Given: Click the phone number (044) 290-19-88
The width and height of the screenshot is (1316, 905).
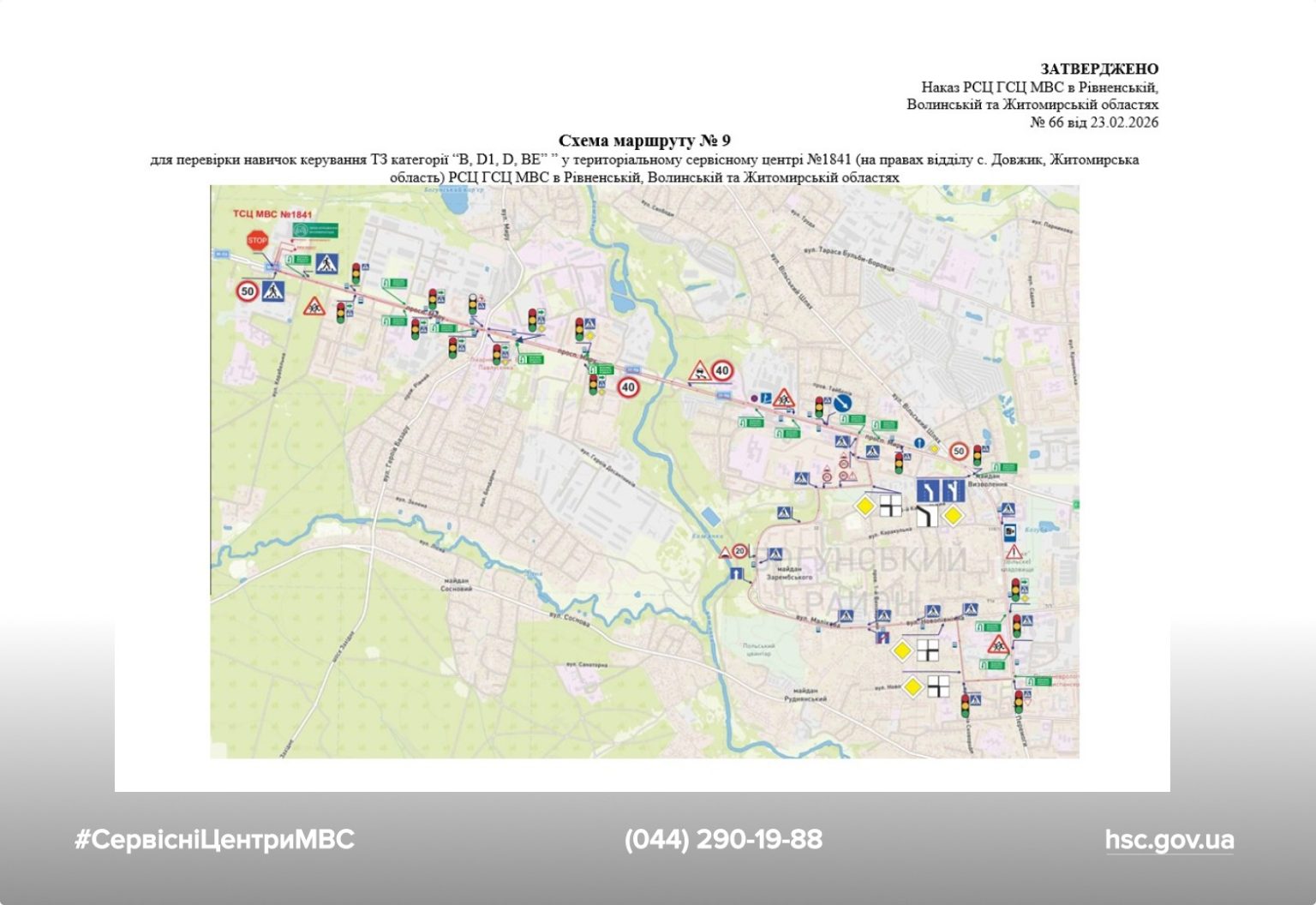Looking at the screenshot, I should 723,840.
